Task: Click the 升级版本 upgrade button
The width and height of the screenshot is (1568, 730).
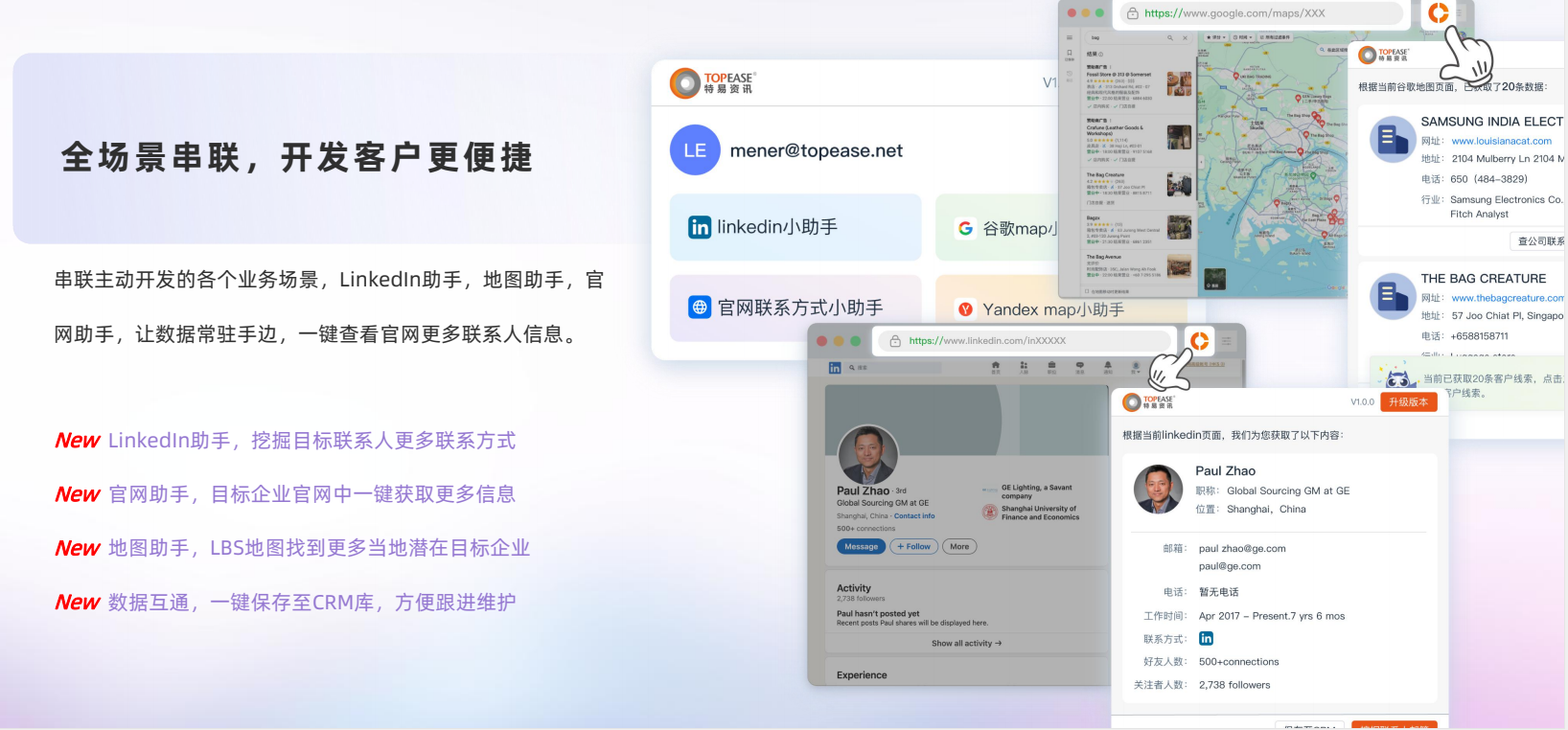Action: click(x=1409, y=402)
